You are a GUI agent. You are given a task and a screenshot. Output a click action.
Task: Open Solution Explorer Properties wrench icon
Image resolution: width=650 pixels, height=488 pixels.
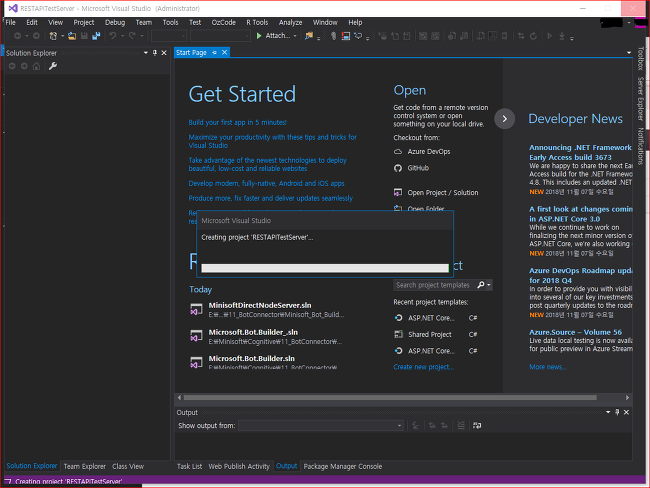[53, 66]
